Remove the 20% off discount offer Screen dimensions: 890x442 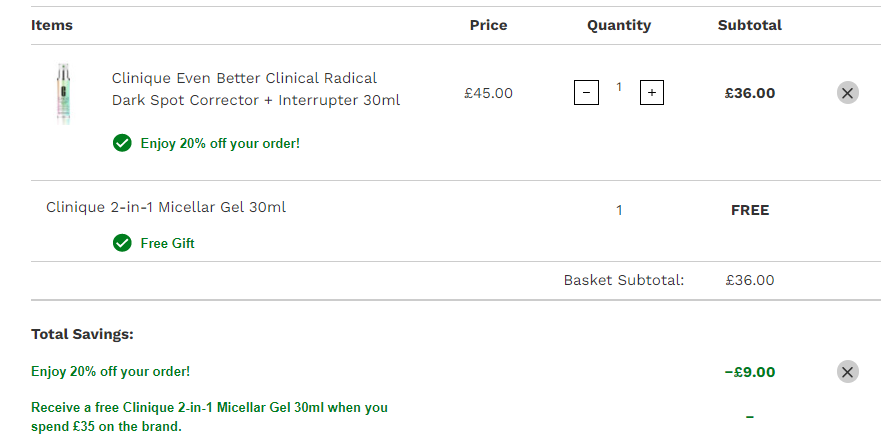847,372
